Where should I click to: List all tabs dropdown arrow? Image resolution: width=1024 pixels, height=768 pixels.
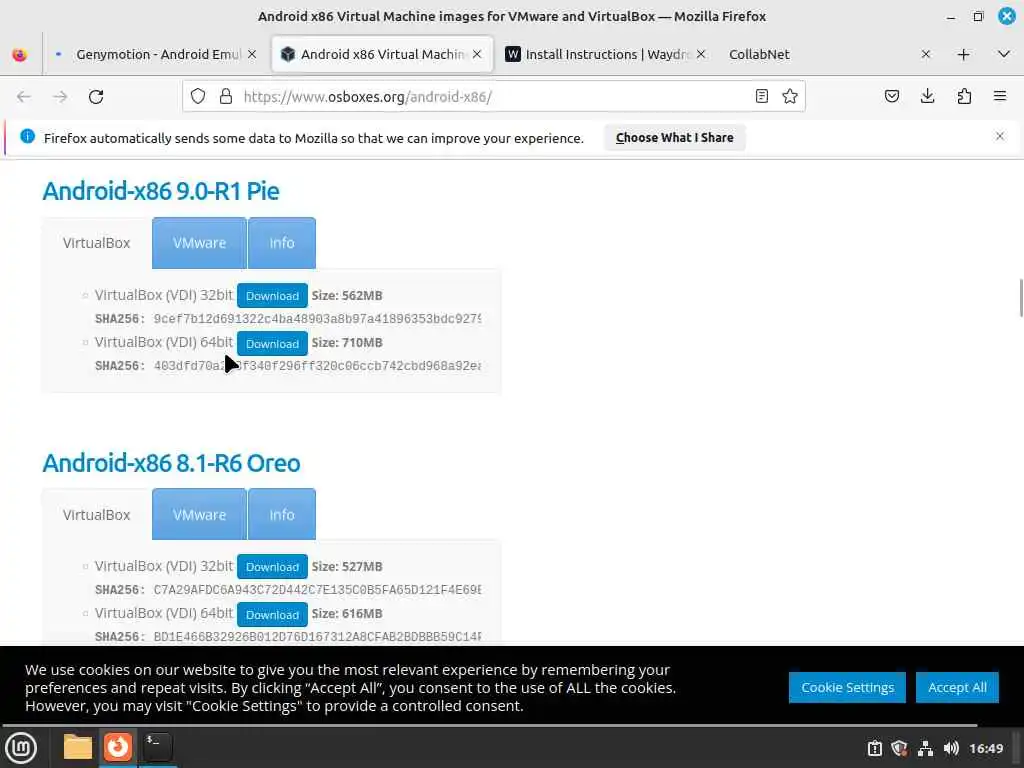click(1004, 54)
